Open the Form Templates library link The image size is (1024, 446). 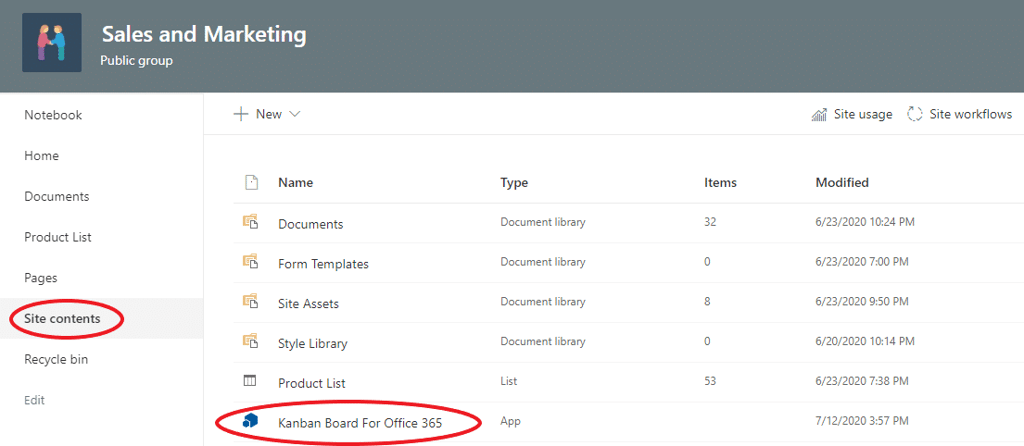(x=323, y=264)
